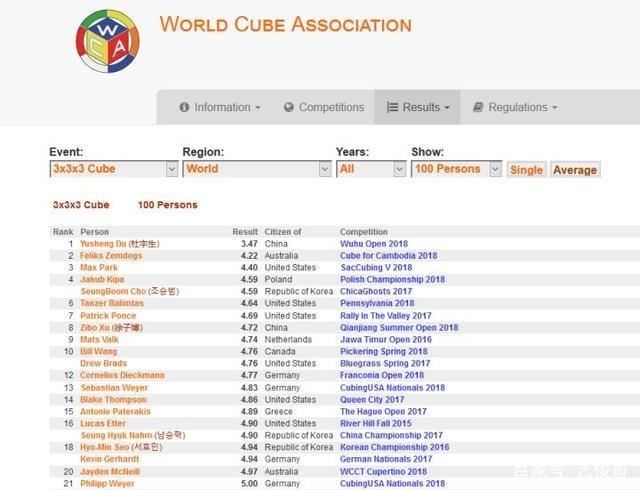Open the Event dropdown showing 3x3x3 Cube
Image resolution: width=640 pixels, height=490 pixels.
(114, 169)
